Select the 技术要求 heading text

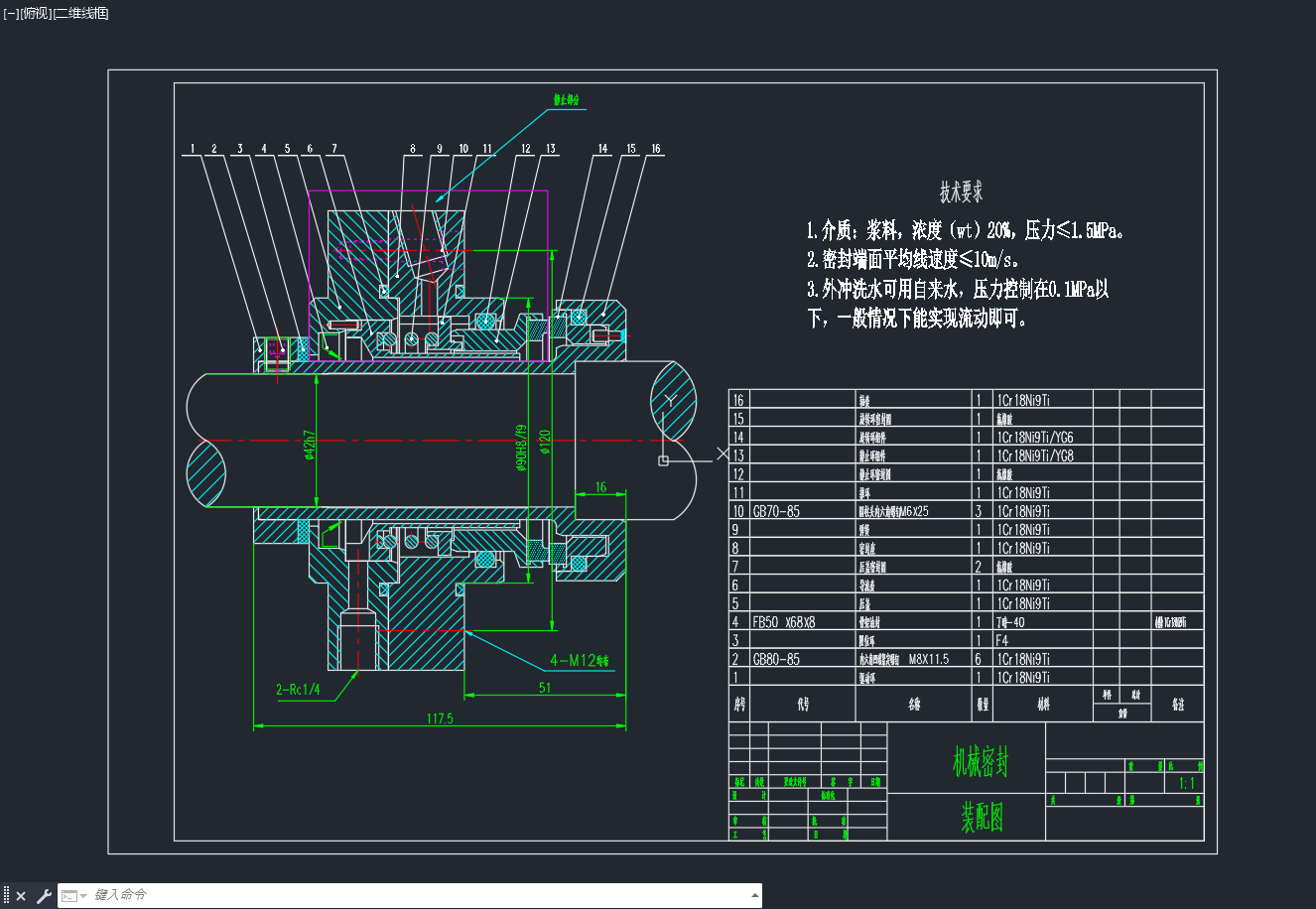click(x=962, y=193)
